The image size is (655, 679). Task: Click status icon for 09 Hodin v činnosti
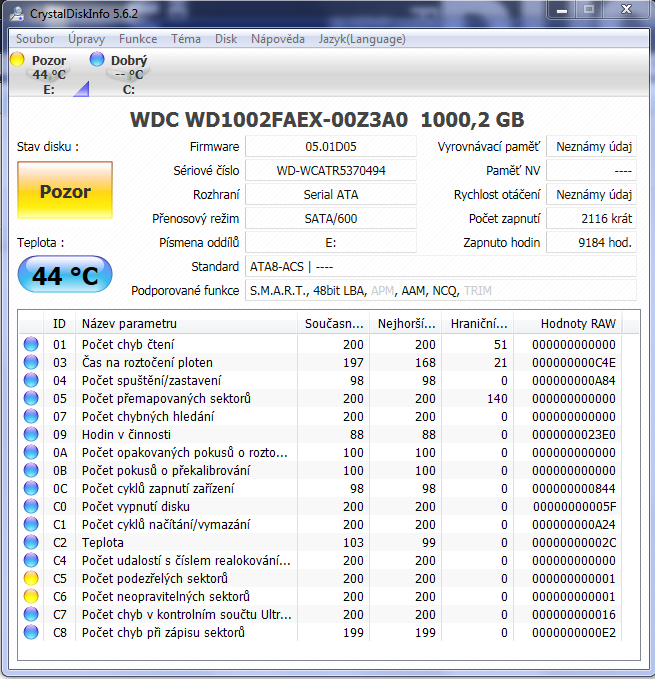point(31,434)
